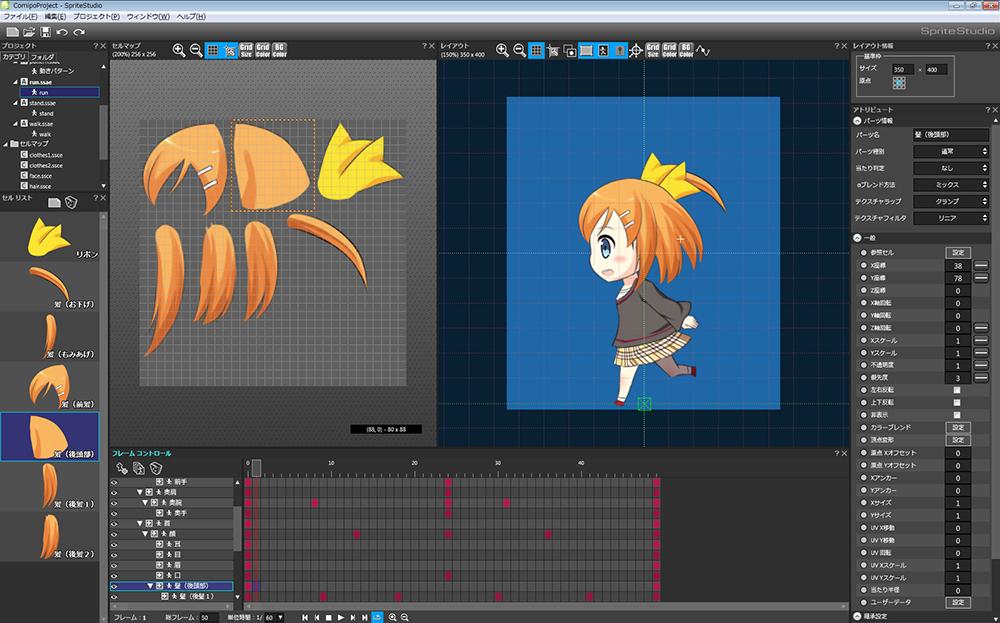The image size is (1000, 623).
Task: Open the ウィンドウ(W) menu
Action: 148,17
